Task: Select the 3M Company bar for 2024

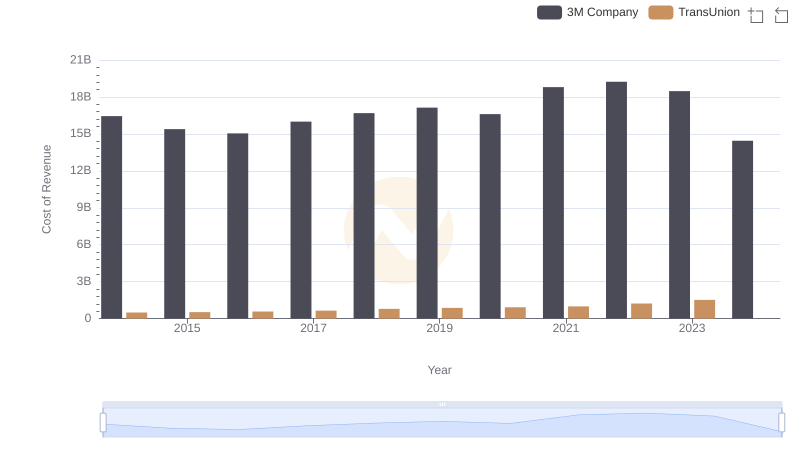Action: 742,229
